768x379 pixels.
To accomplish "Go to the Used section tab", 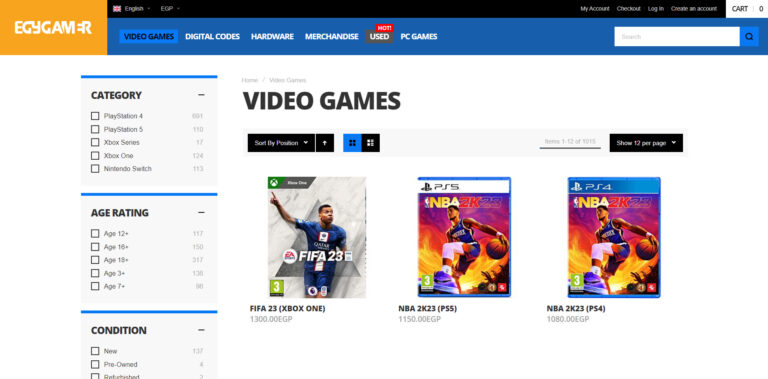I will 379,37.
